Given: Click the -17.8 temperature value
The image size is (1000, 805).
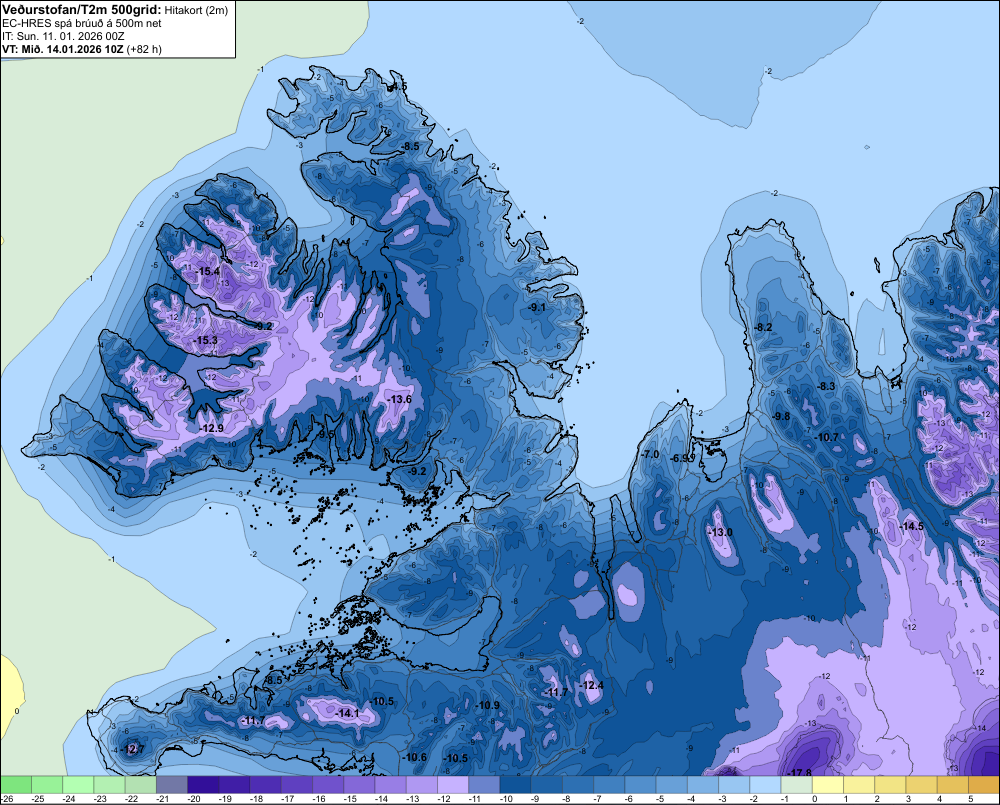Looking at the screenshot, I should tap(800, 772).
